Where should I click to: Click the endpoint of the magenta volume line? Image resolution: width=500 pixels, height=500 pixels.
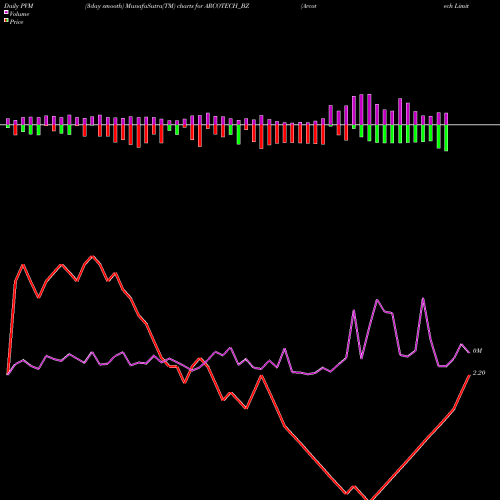469,352
